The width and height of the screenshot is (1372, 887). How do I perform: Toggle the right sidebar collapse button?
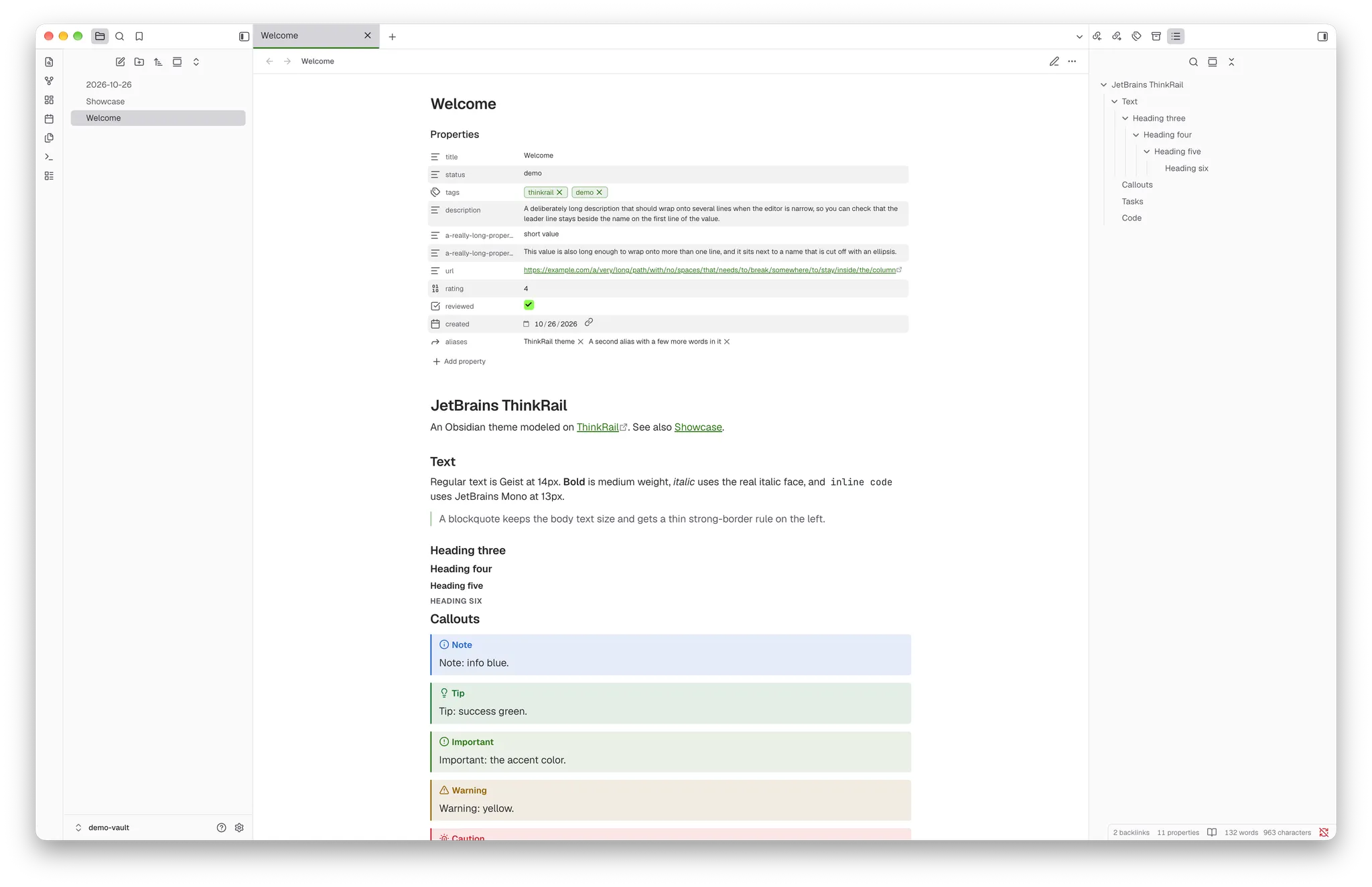pos(1322,36)
